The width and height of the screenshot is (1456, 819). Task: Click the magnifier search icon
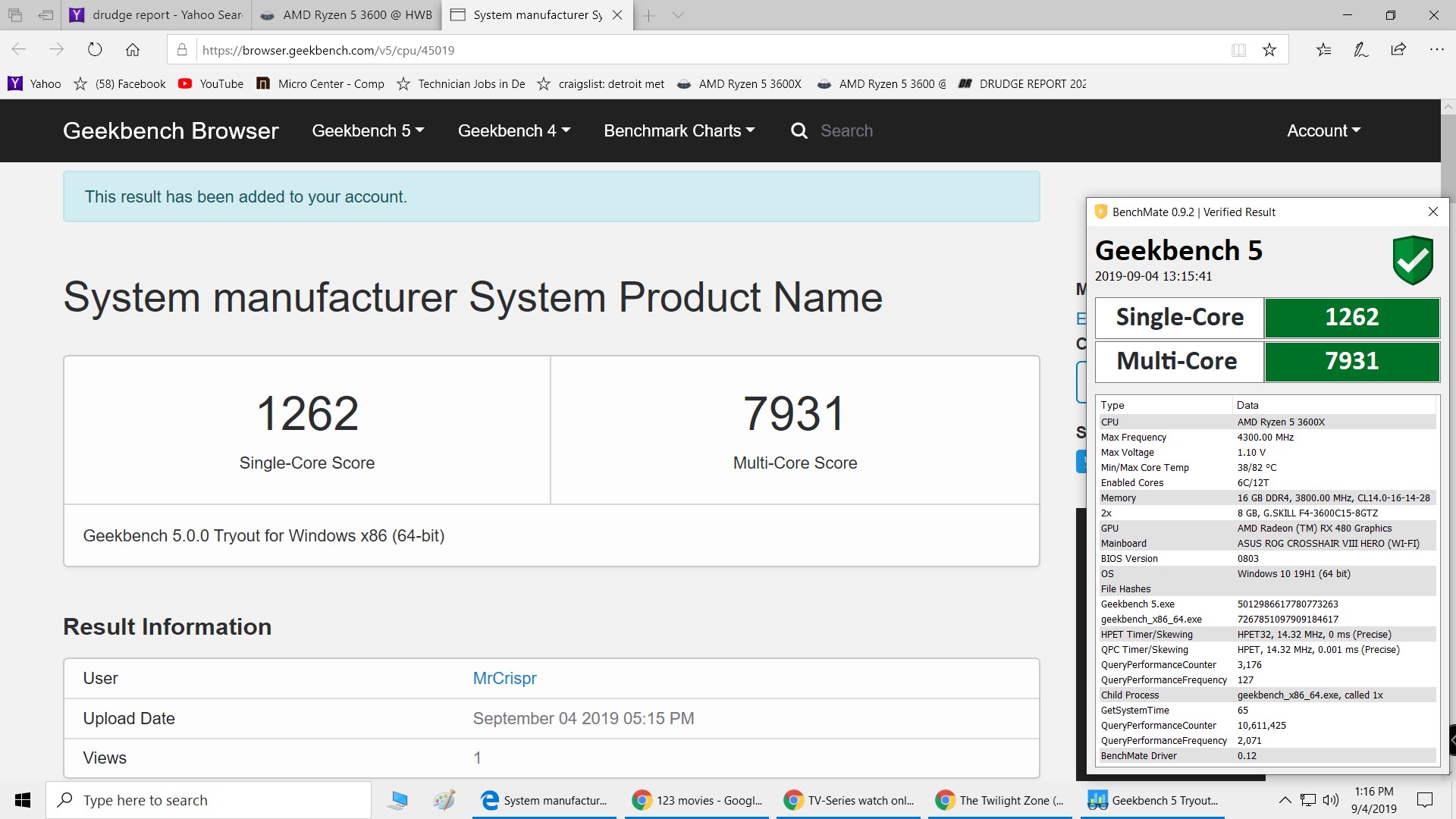[x=799, y=130]
